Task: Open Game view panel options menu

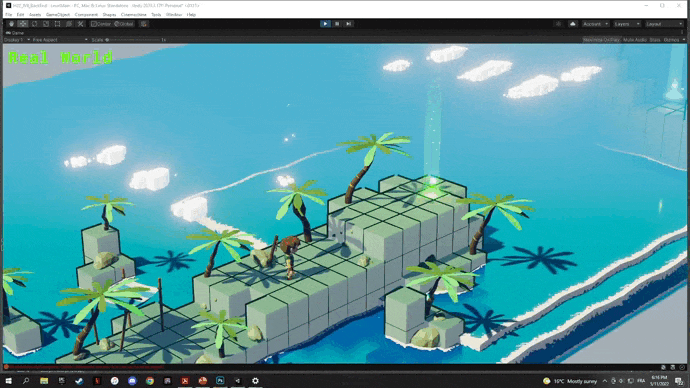Action: tap(683, 33)
